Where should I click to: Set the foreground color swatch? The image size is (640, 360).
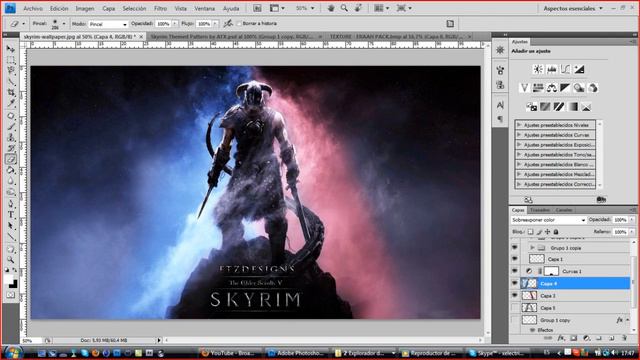click(x=9, y=280)
